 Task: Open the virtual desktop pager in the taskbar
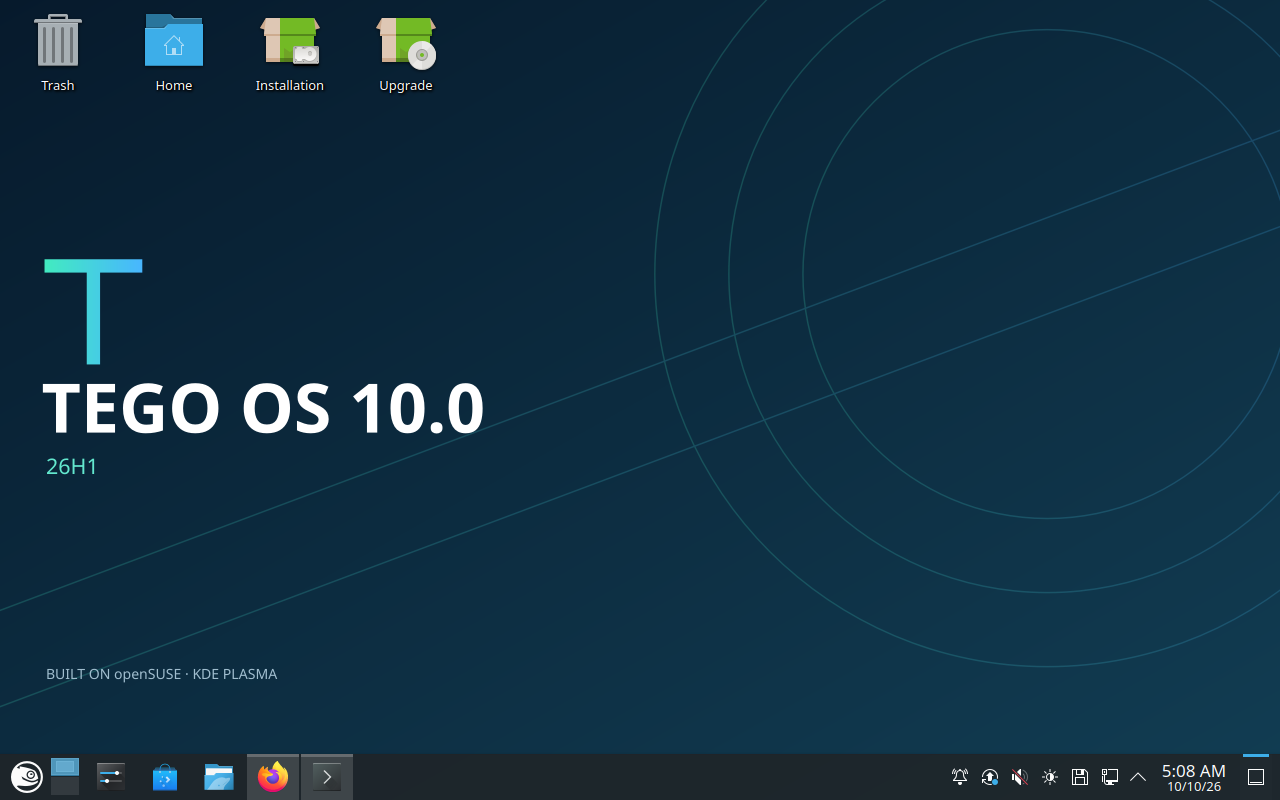[65, 777]
